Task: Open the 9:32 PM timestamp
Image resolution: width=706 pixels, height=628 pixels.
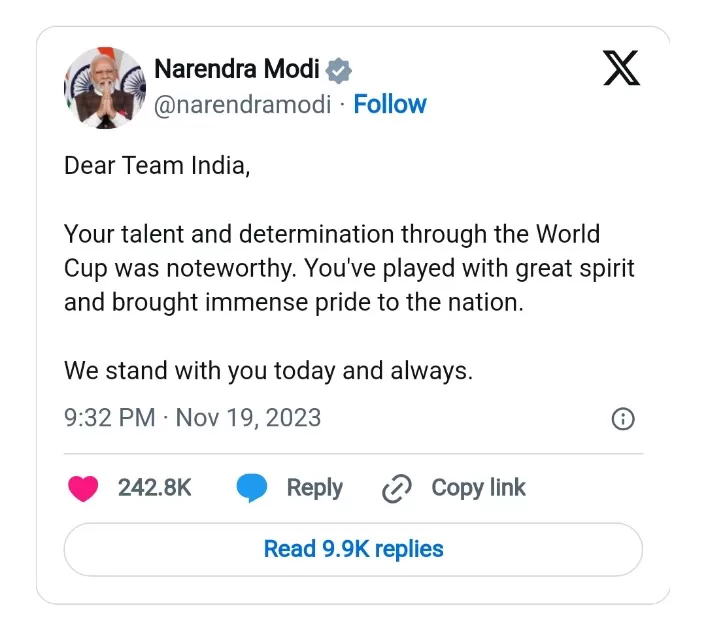Action: coord(109,417)
